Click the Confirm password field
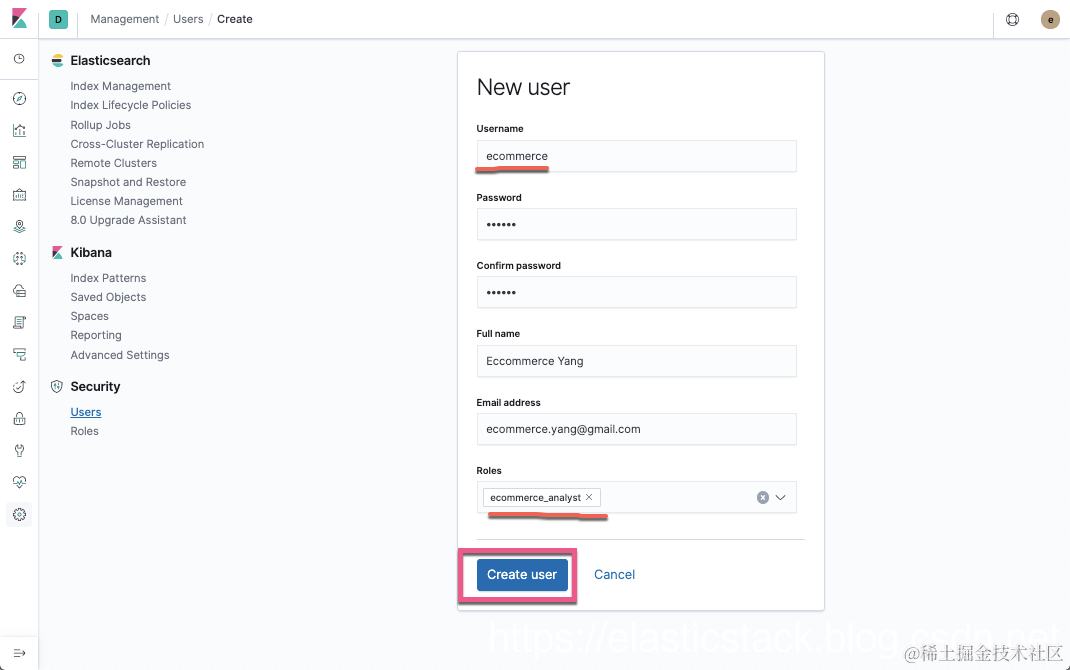The height and width of the screenshot is (670, 1070). (636, 292)
